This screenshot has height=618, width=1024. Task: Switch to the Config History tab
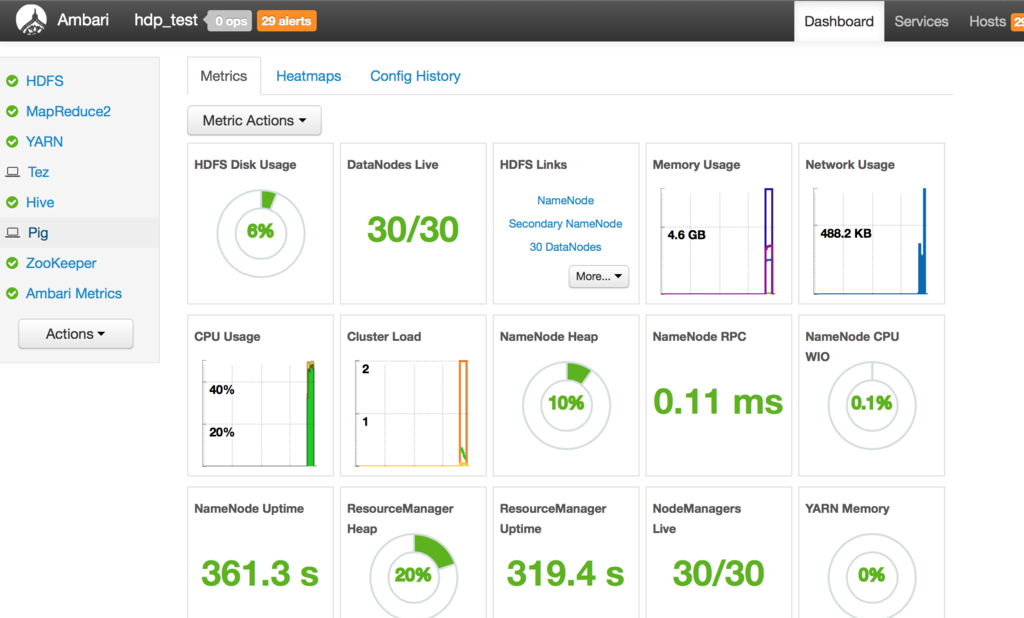point(415,76)
